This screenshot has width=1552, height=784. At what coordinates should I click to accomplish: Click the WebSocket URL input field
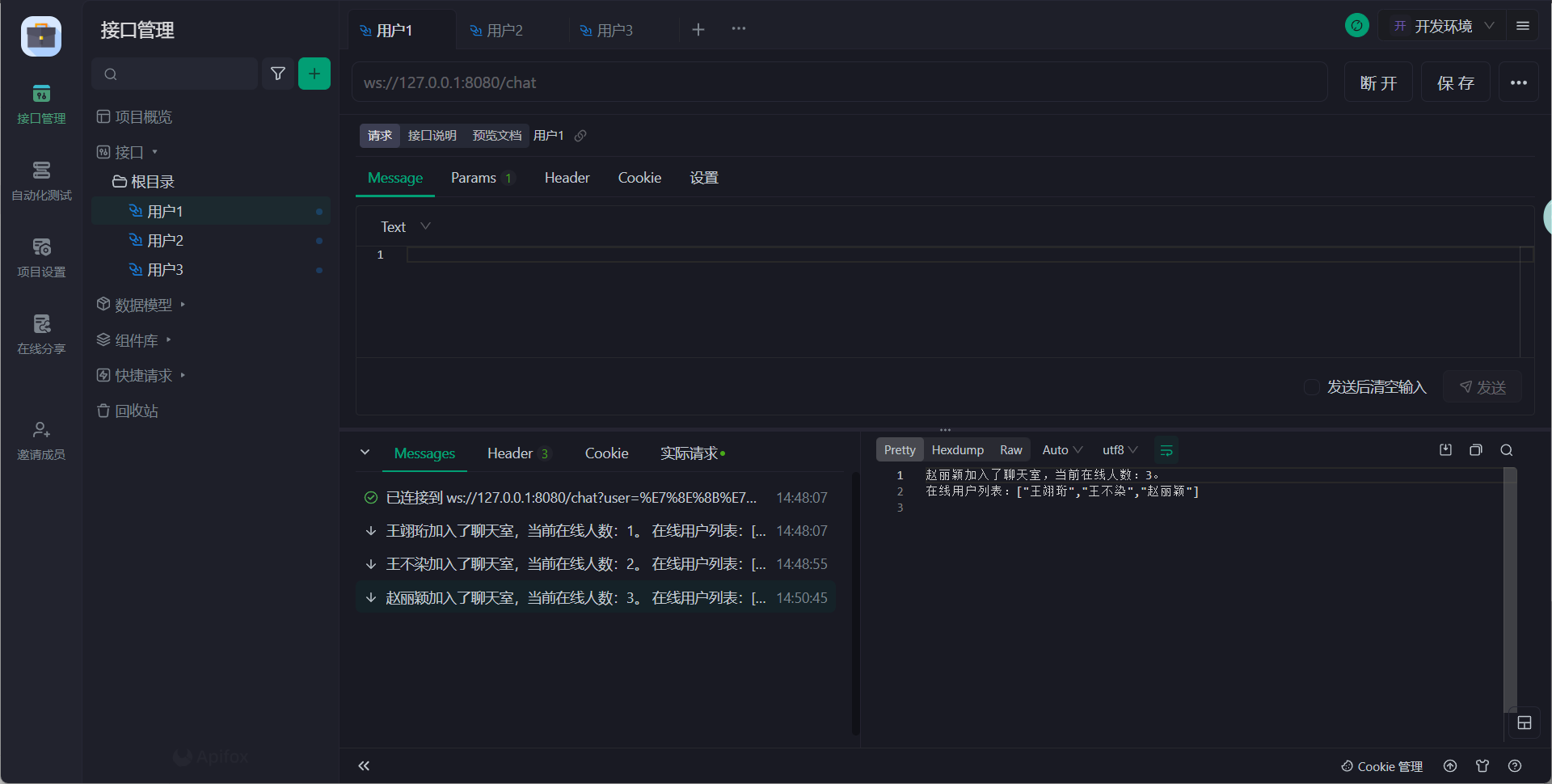pyautogui.click(x=808, y=82)
